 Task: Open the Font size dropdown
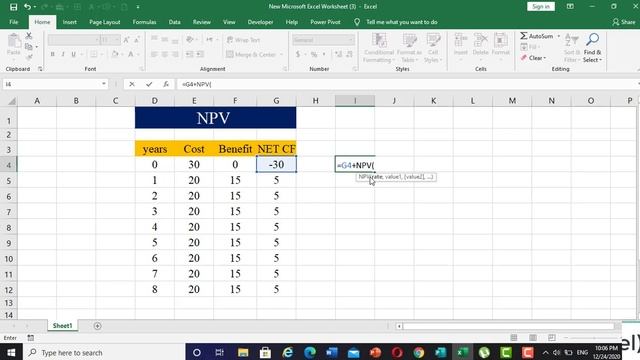118,40
